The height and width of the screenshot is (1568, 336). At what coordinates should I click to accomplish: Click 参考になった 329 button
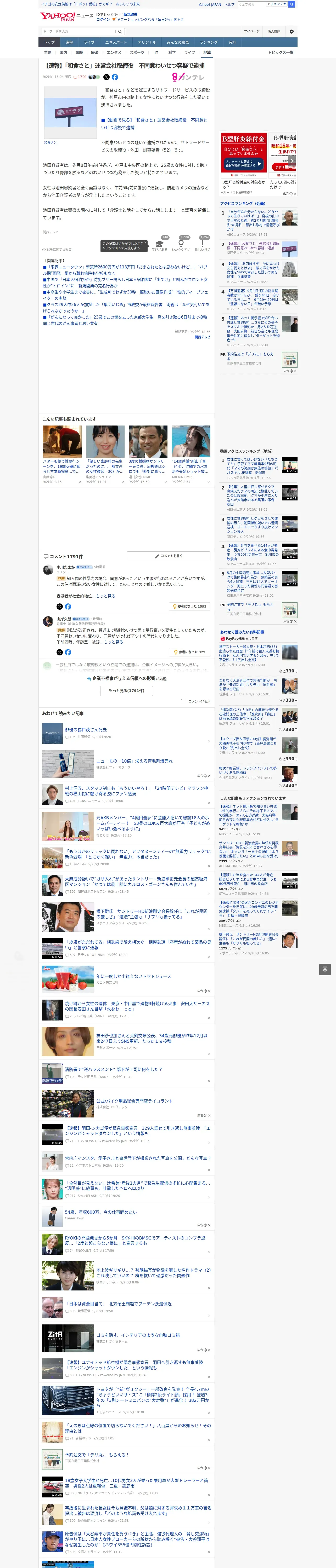tap(190, 652)
